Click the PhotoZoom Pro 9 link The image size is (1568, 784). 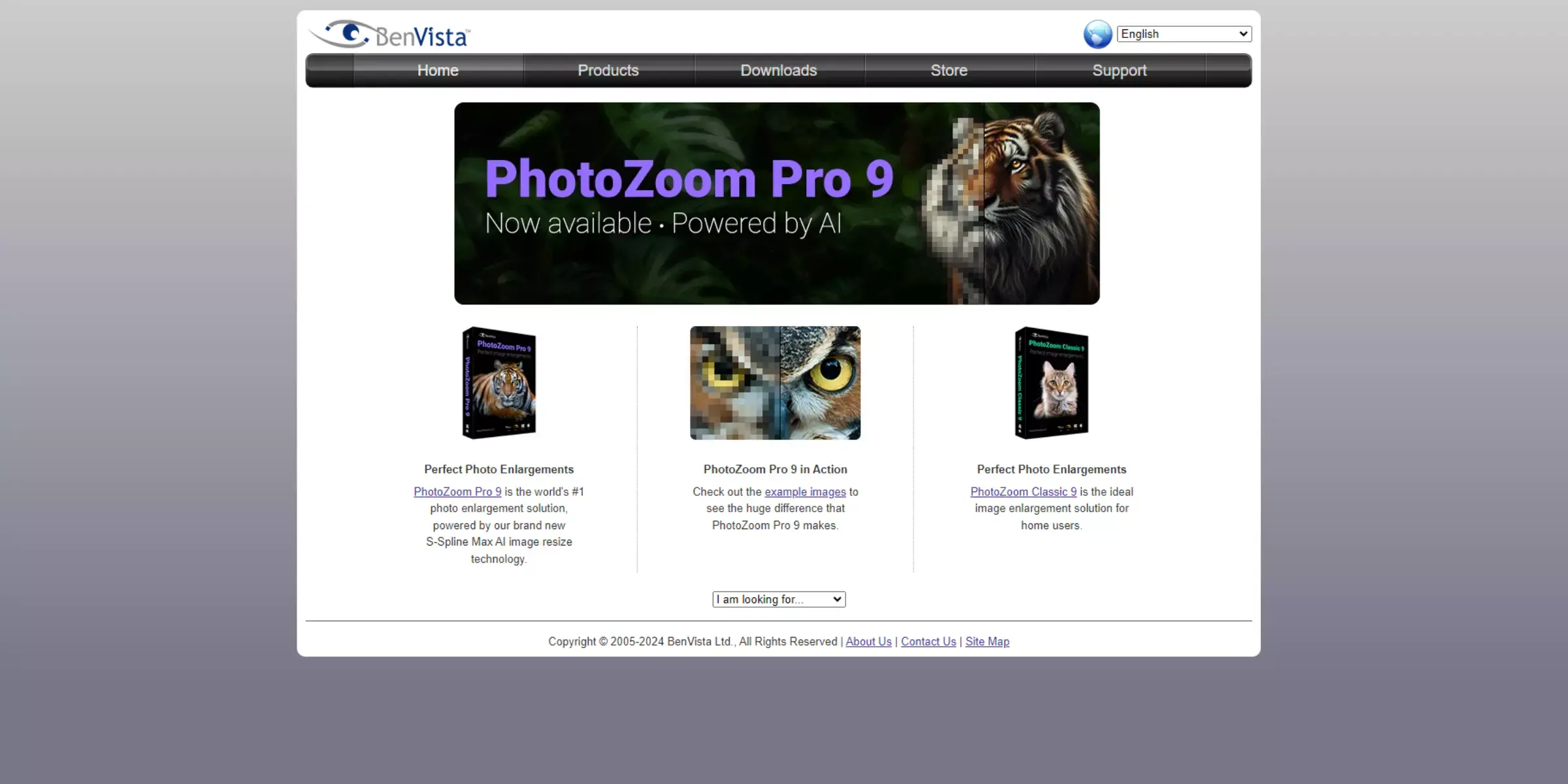click(457, 491)
